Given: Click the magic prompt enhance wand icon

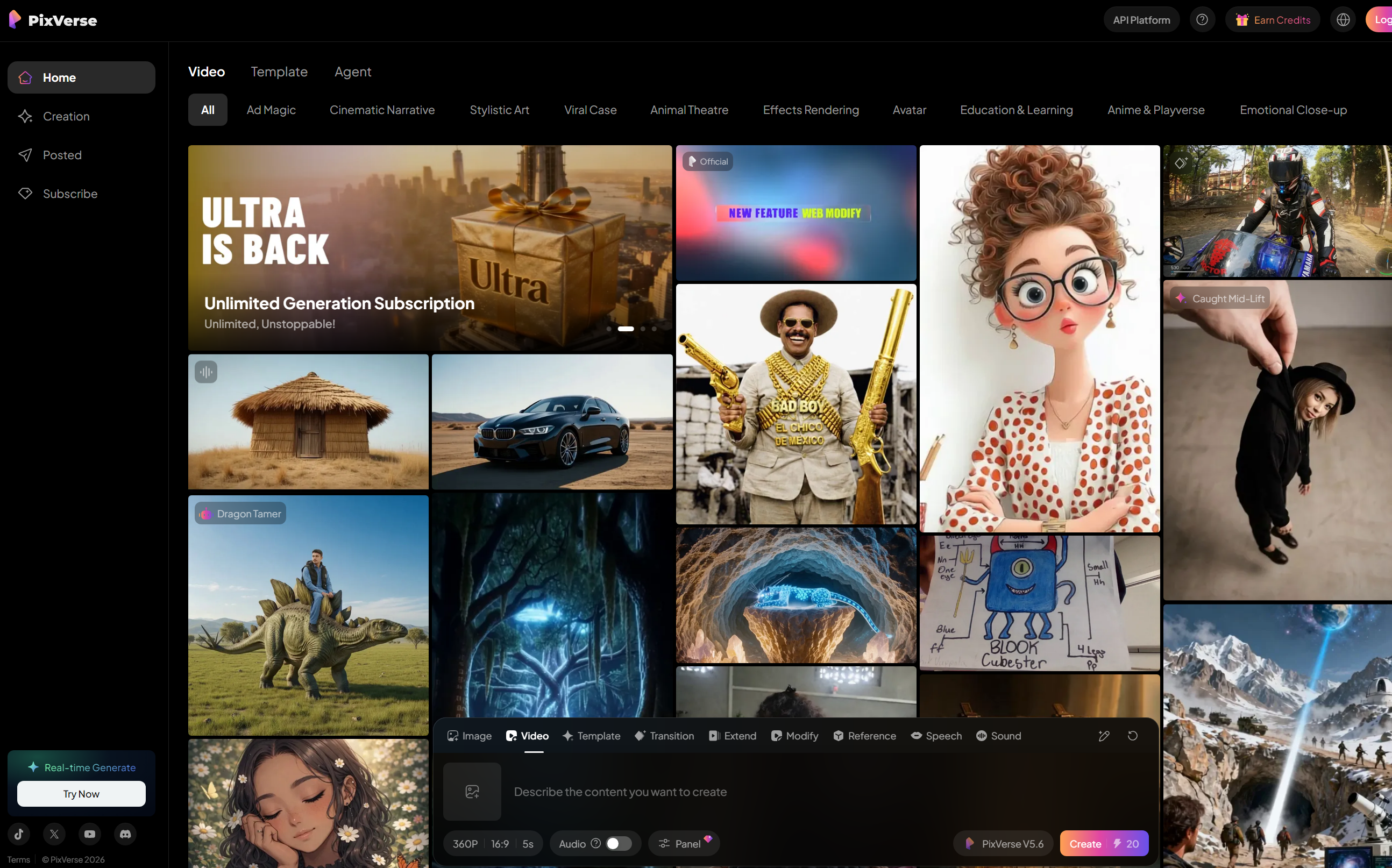Looking at the screenshot, I should click(x=1103, y=736).
